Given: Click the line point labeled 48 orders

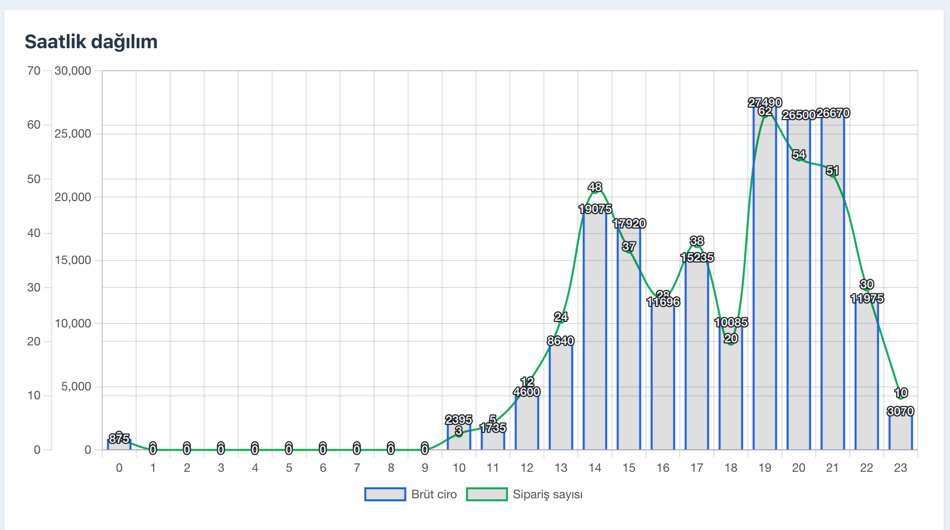Looking at the screenshot, I should [x=595, y=190].
